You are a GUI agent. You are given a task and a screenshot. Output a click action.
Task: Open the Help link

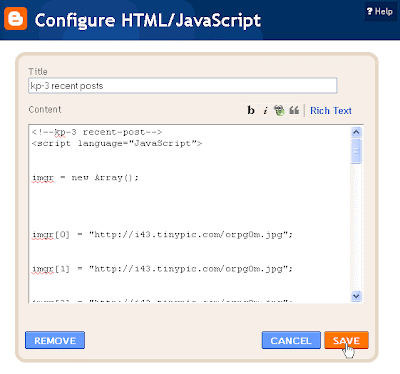[x=380, y=12]
